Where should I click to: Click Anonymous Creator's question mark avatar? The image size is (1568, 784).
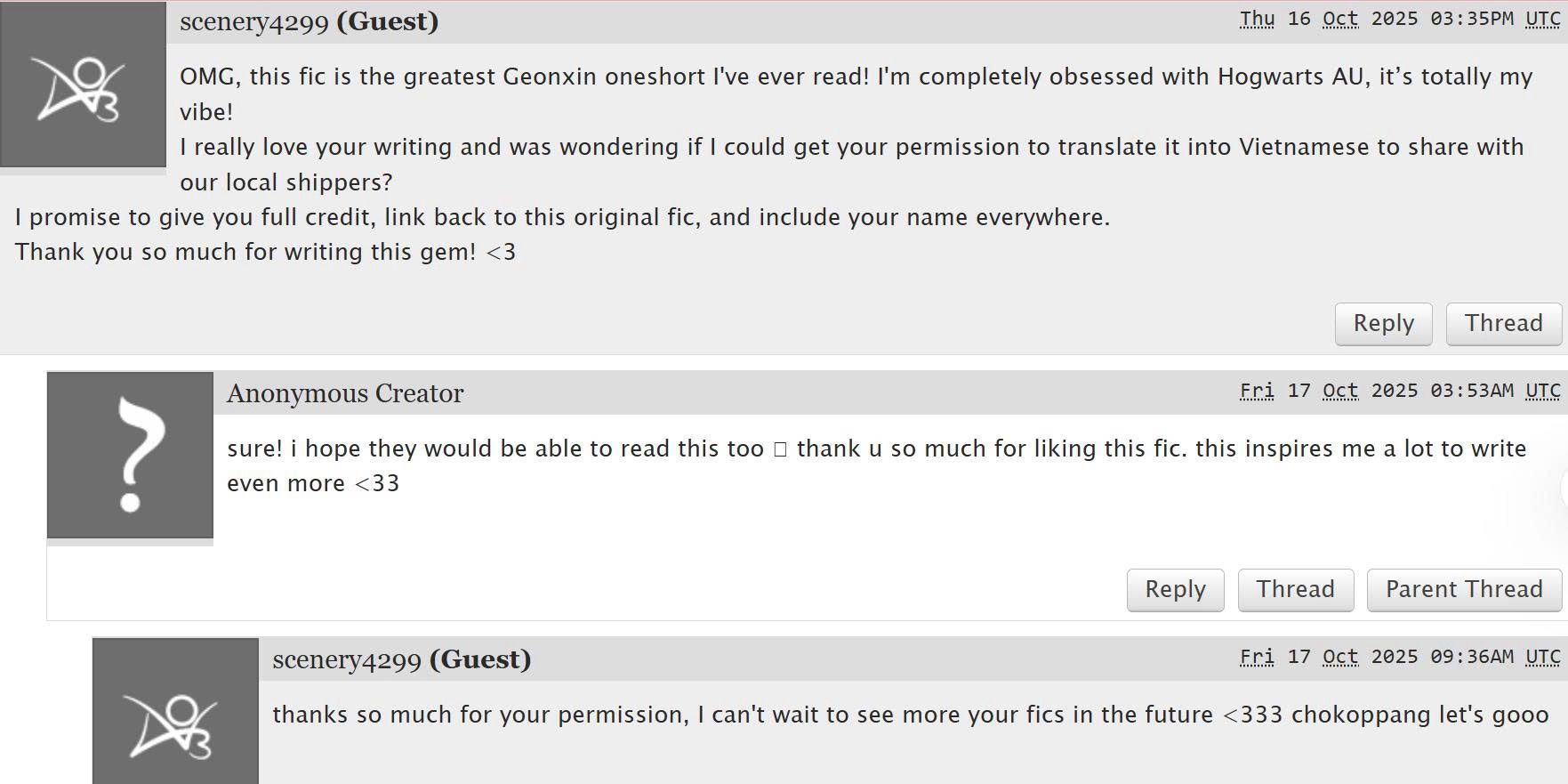tap(130, 455)
